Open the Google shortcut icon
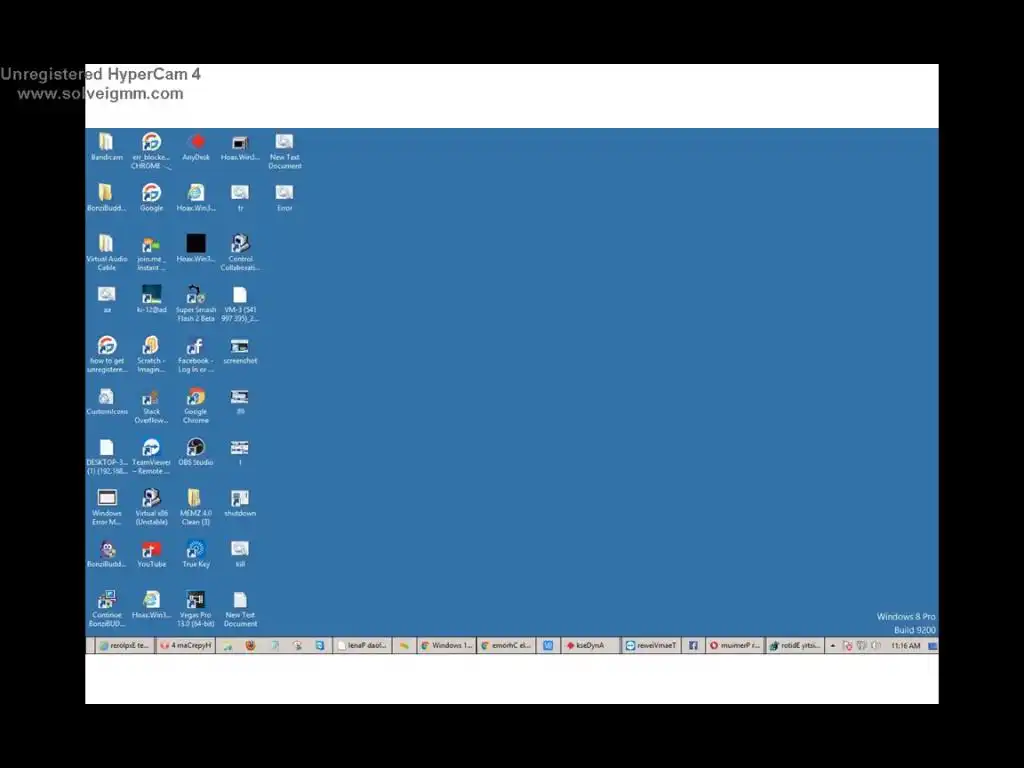The image size is (1024, 768). click(152, 198)
